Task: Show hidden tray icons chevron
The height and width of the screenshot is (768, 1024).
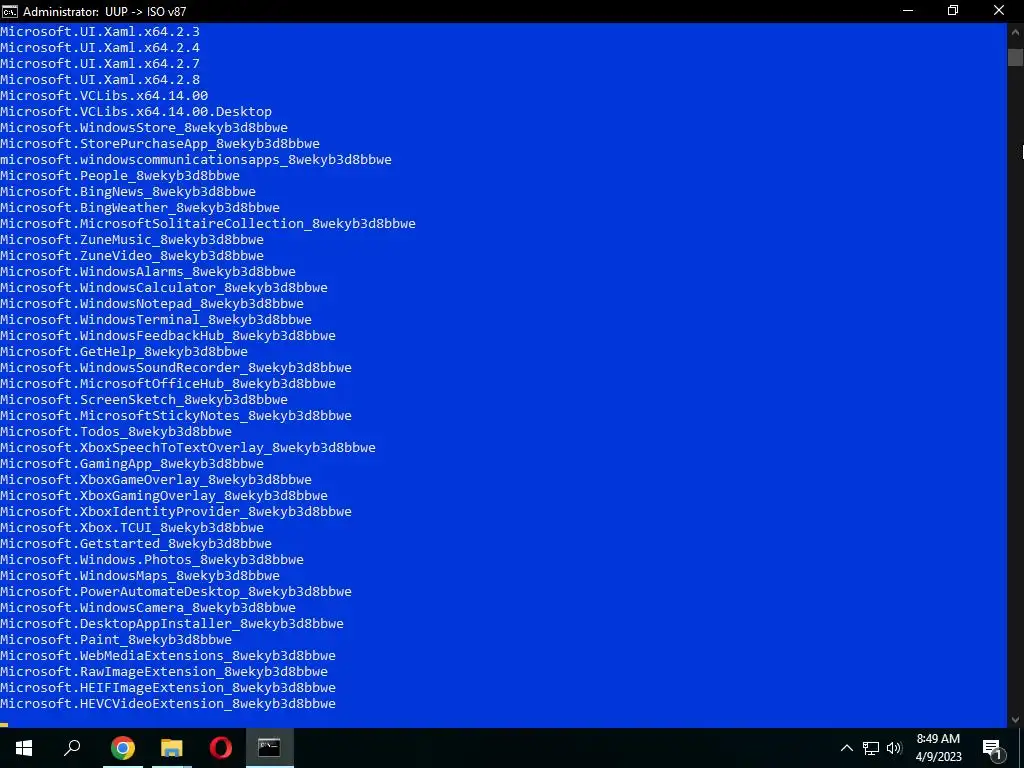Action: 846,748
